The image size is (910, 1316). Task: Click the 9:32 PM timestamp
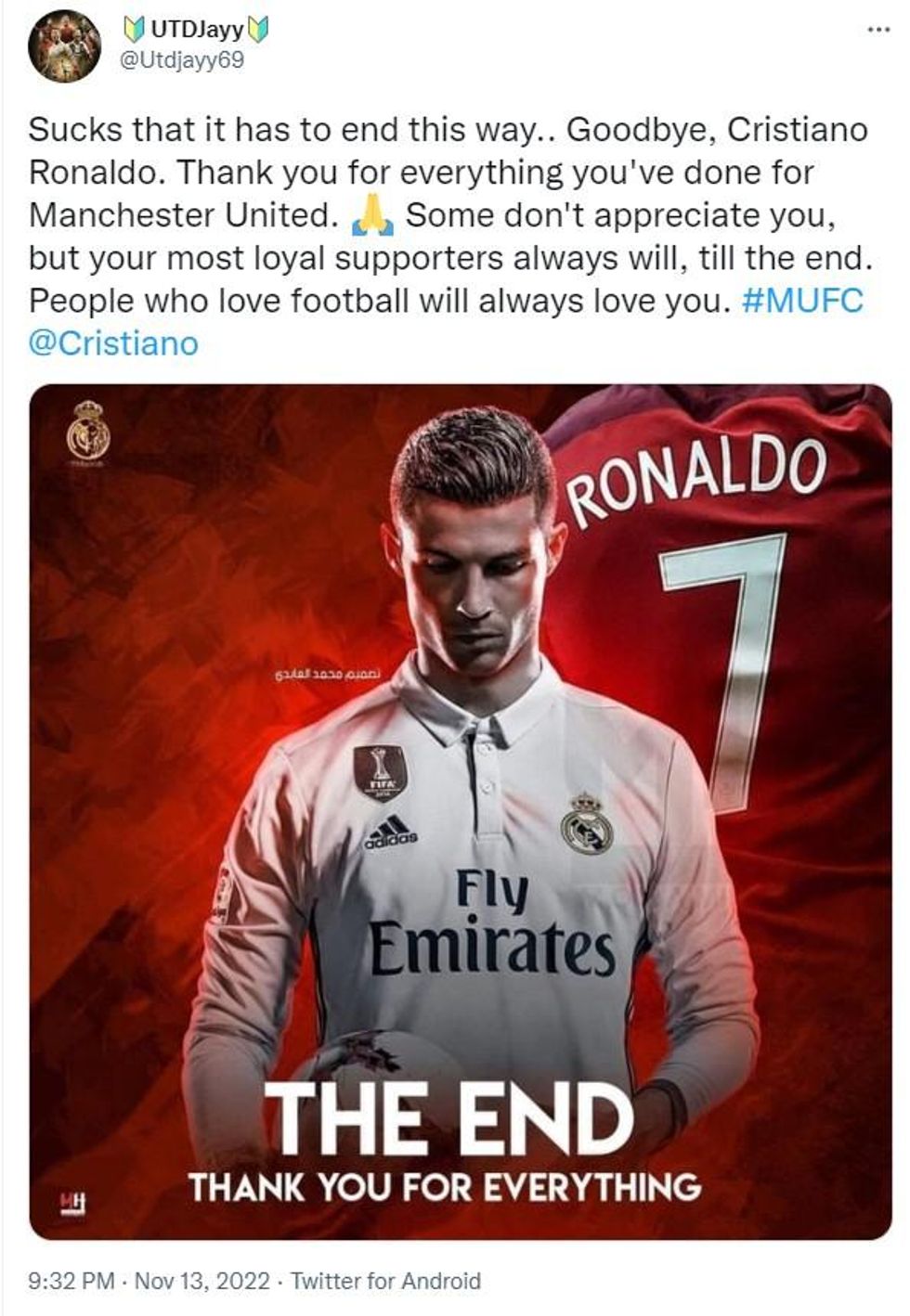point(72,1282)
